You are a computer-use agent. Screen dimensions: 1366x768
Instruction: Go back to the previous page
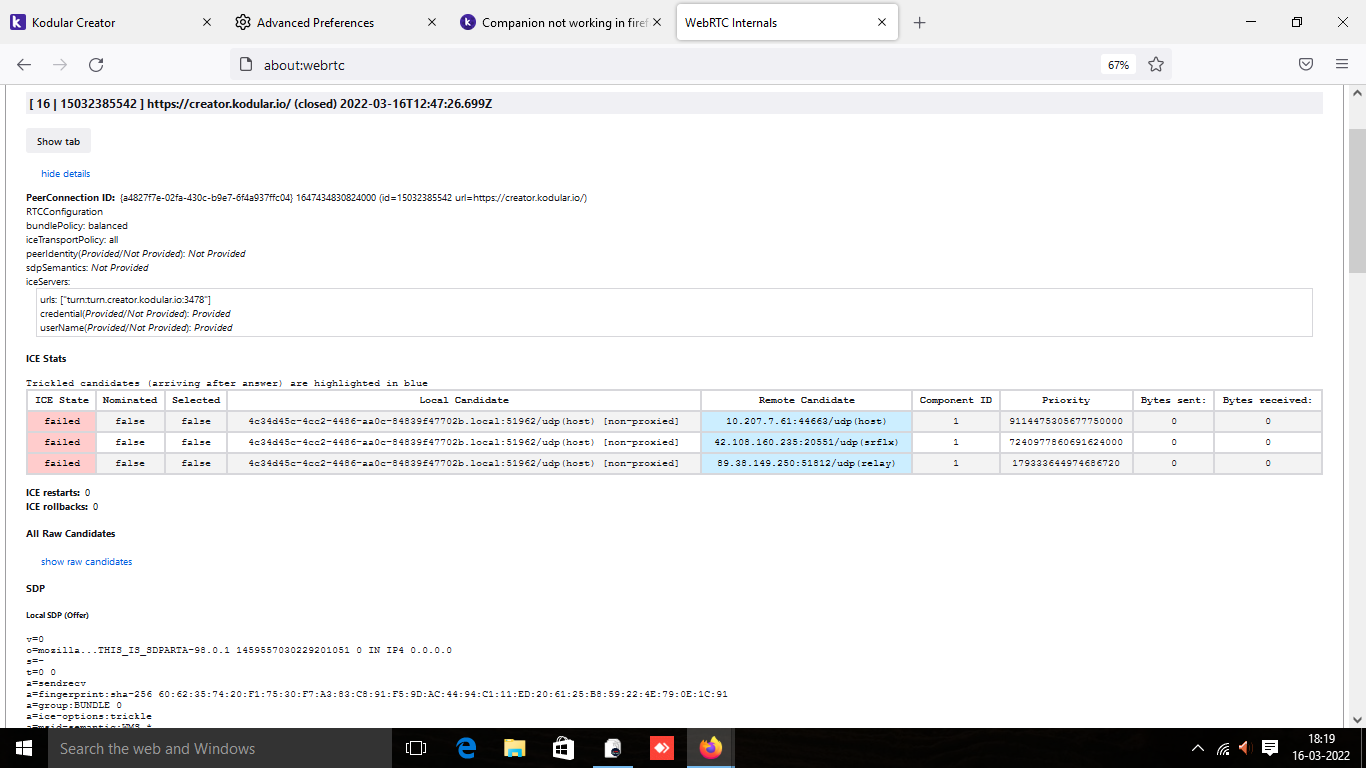click(x=24, y=65)
